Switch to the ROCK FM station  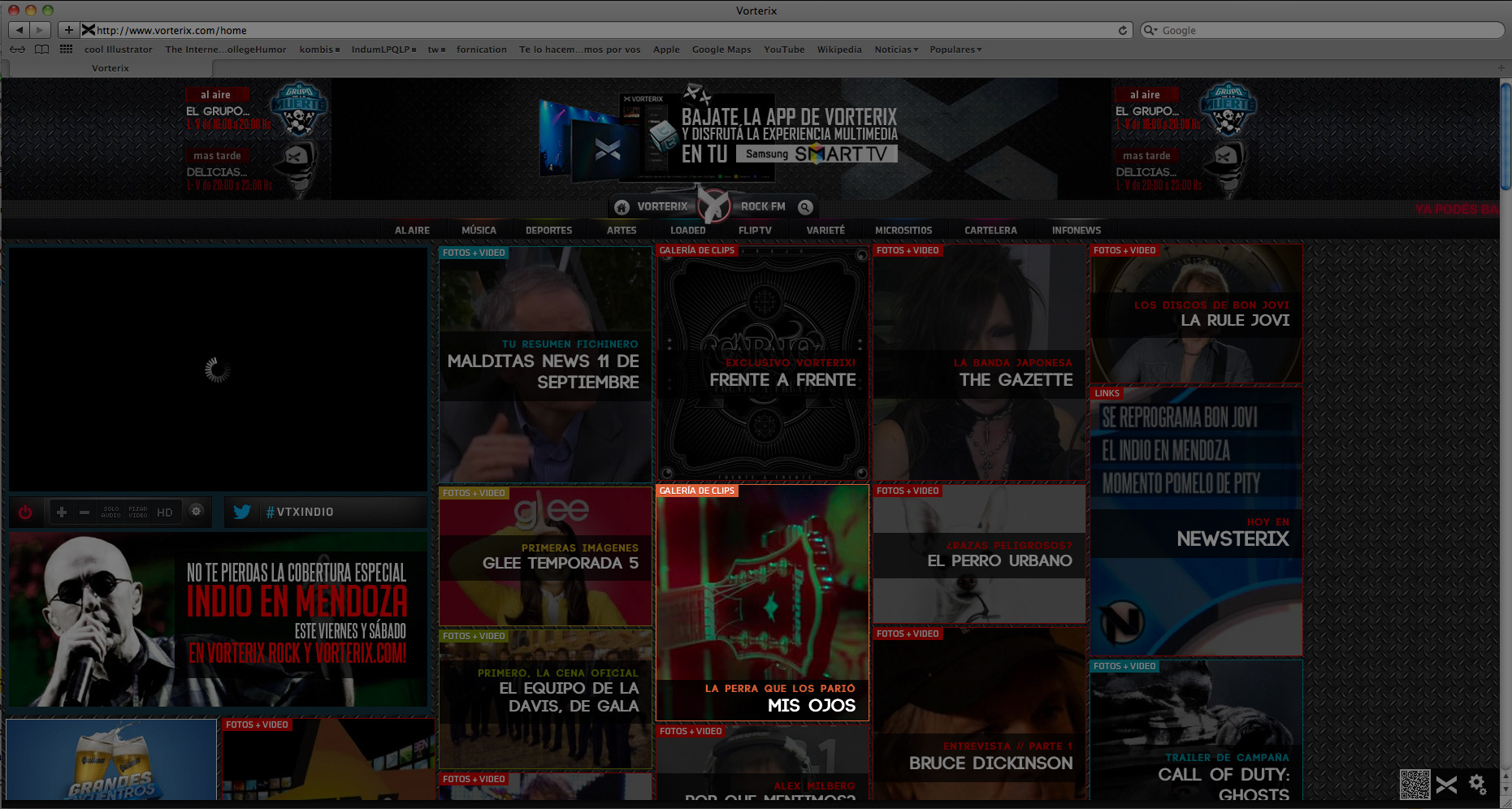tap(763, 207)
